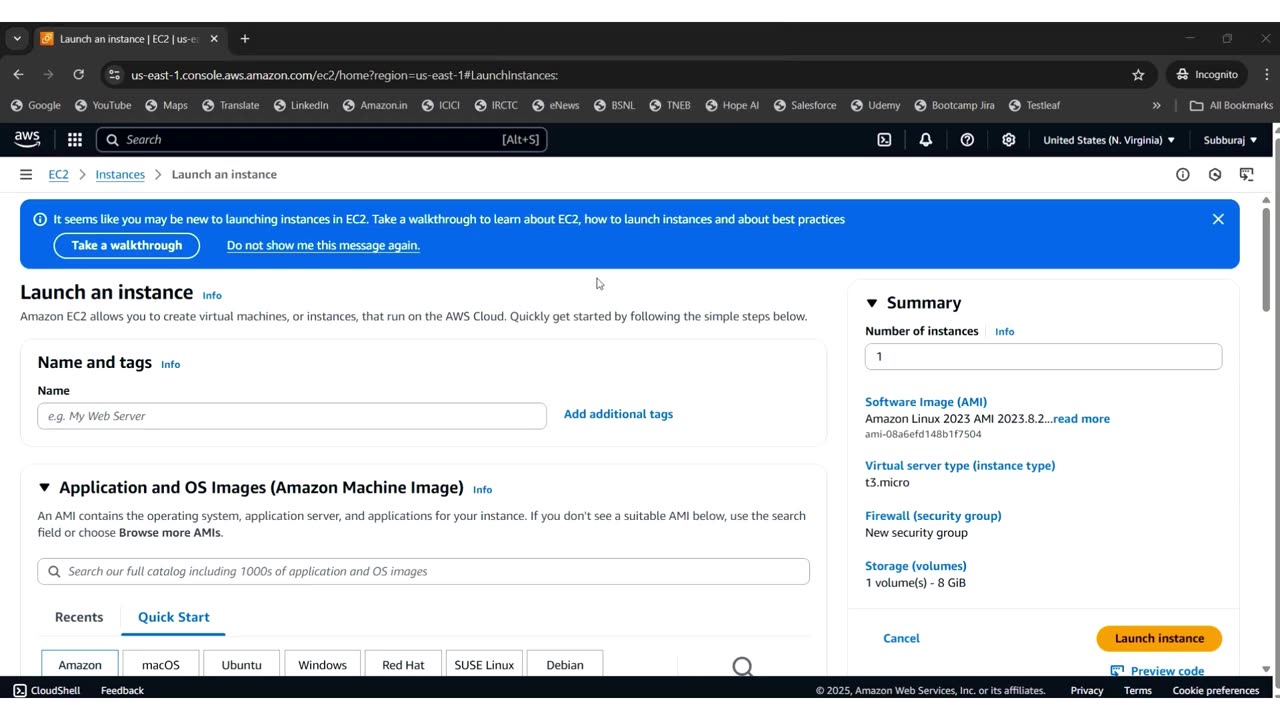This screenshot has height=720, width=1280.
Task: Open Info link beside Number of instances
Action: [1005, 332]
